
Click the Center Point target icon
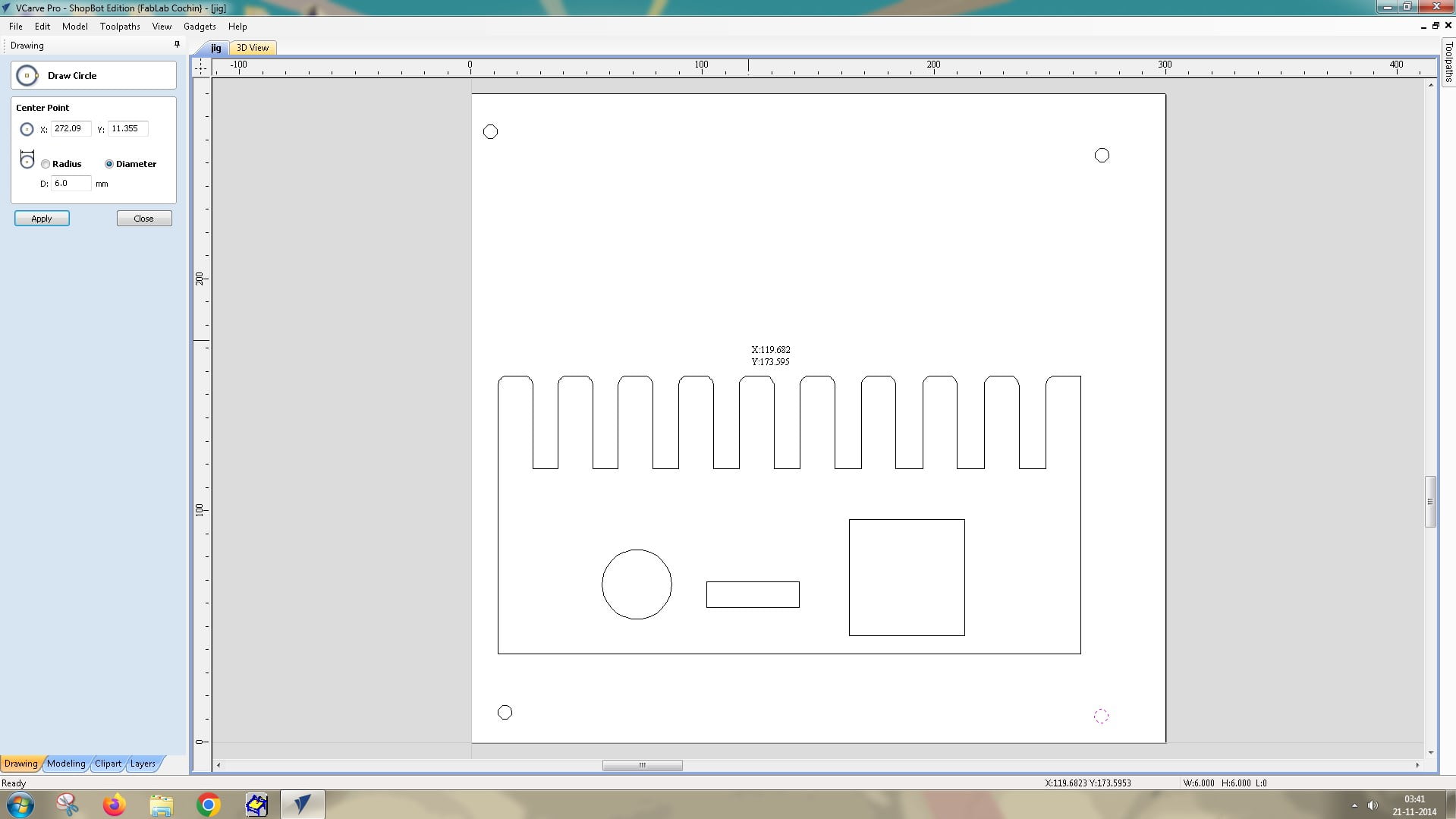(27, 129)
